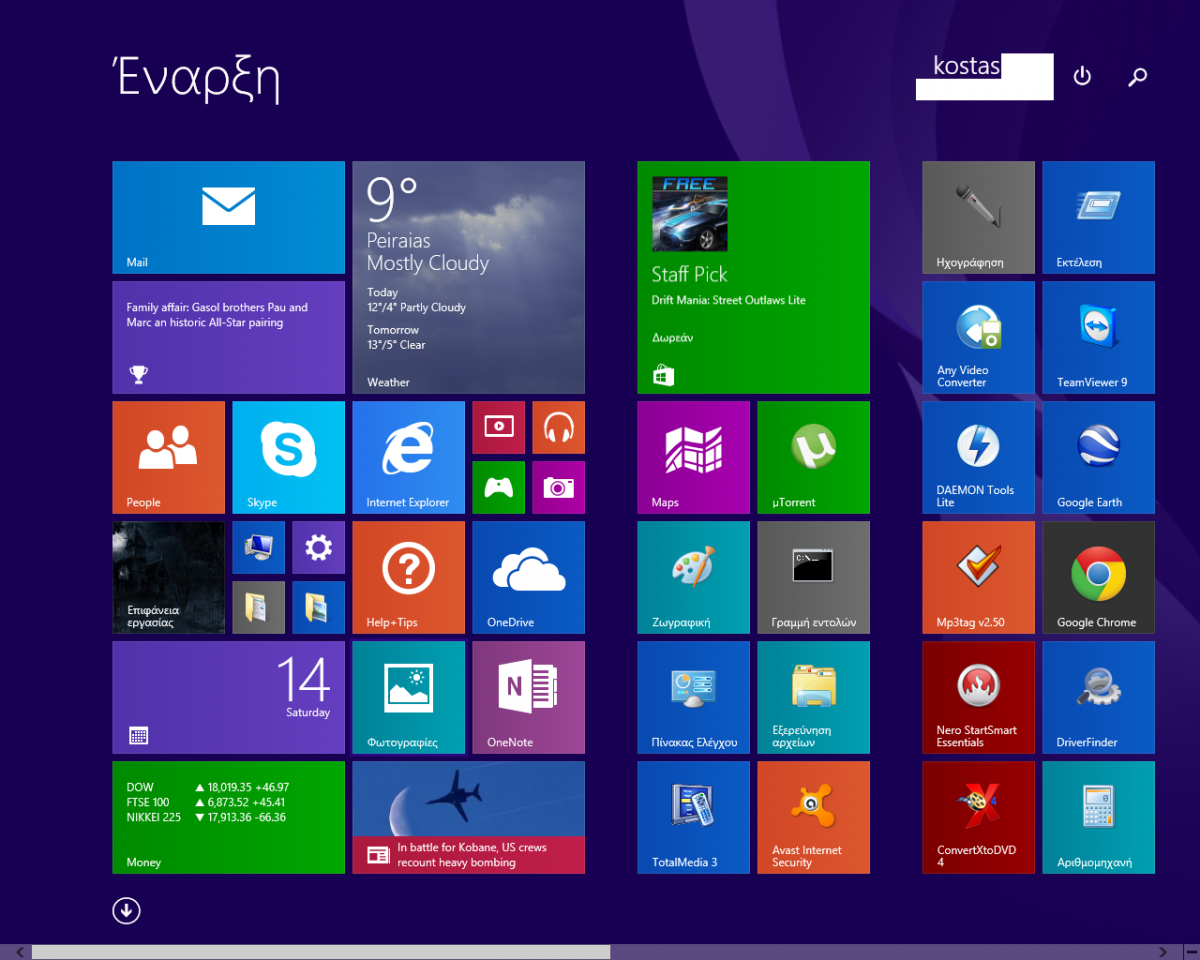This screenshot has width=1200, height=960.
Task: Open the Πίνακας Ελέγχου control panel tile
Action: 693,697
